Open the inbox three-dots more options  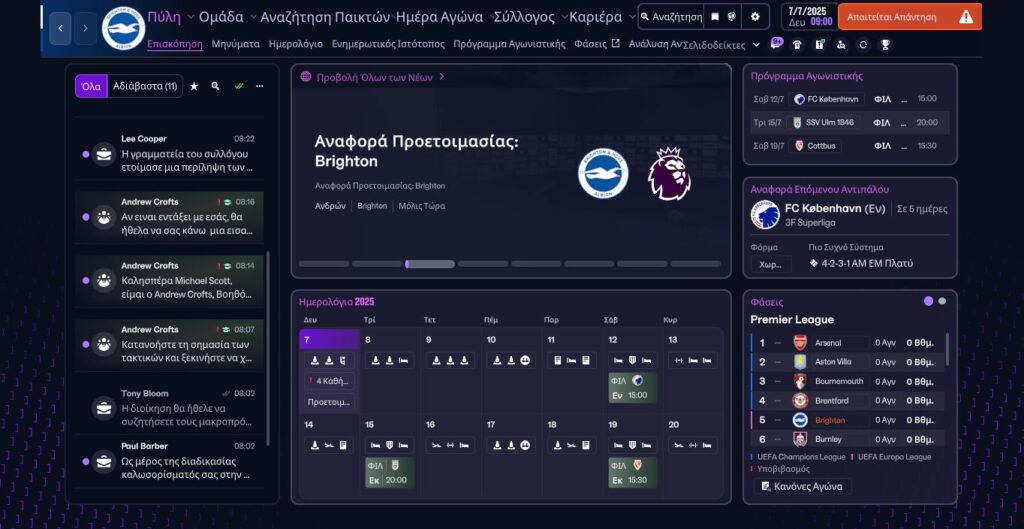tap(260, 86)
